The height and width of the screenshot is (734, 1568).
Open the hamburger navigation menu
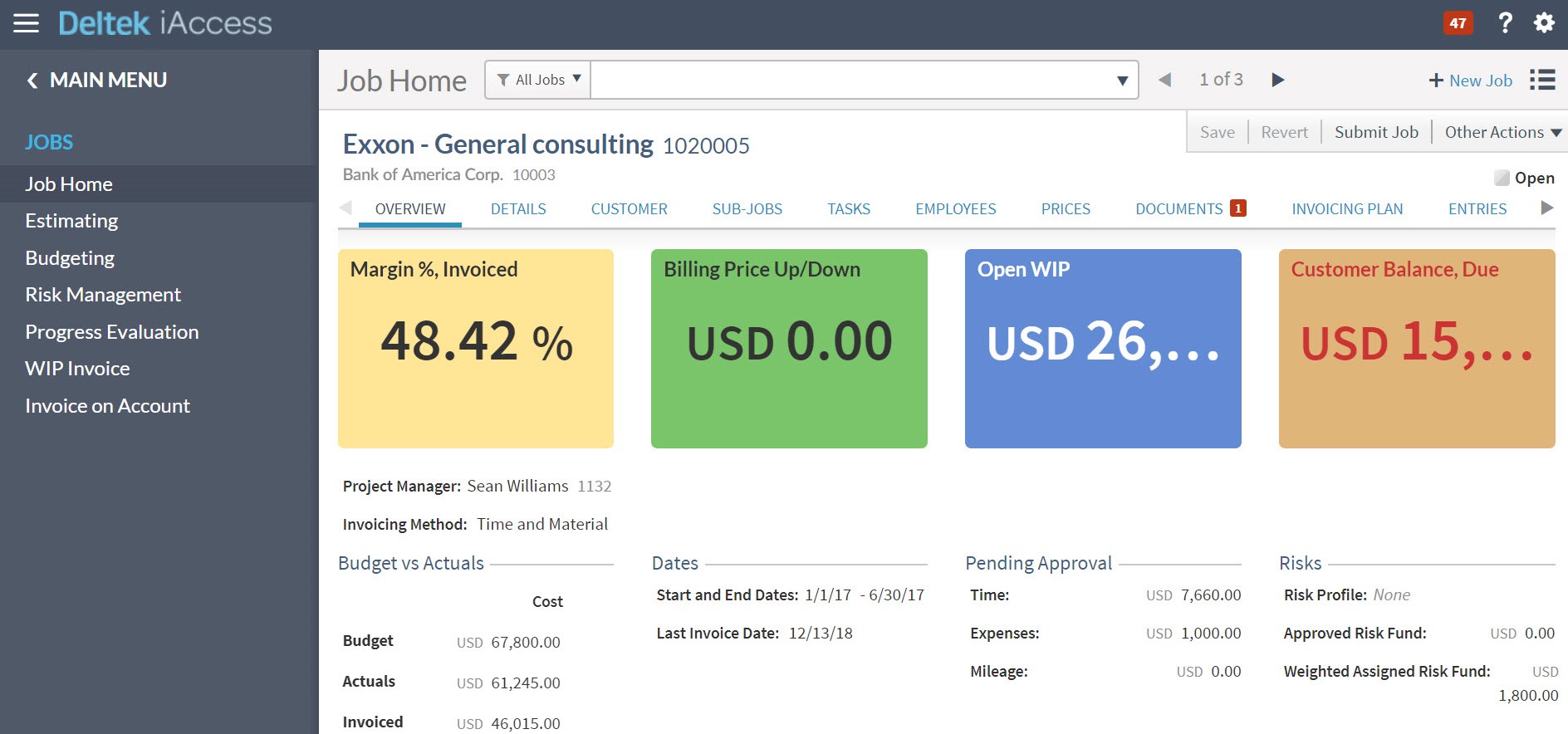tap(26, 23)
